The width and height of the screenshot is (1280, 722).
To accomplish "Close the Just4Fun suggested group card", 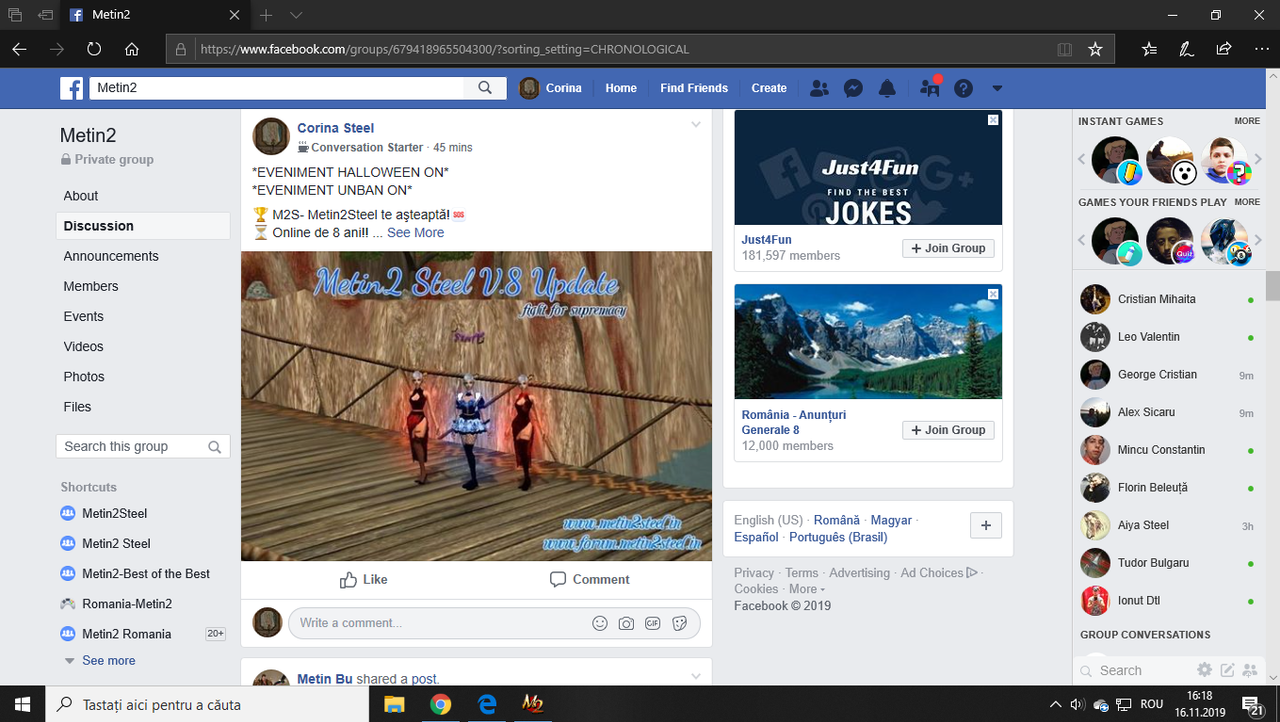I will tap(993, 119).
